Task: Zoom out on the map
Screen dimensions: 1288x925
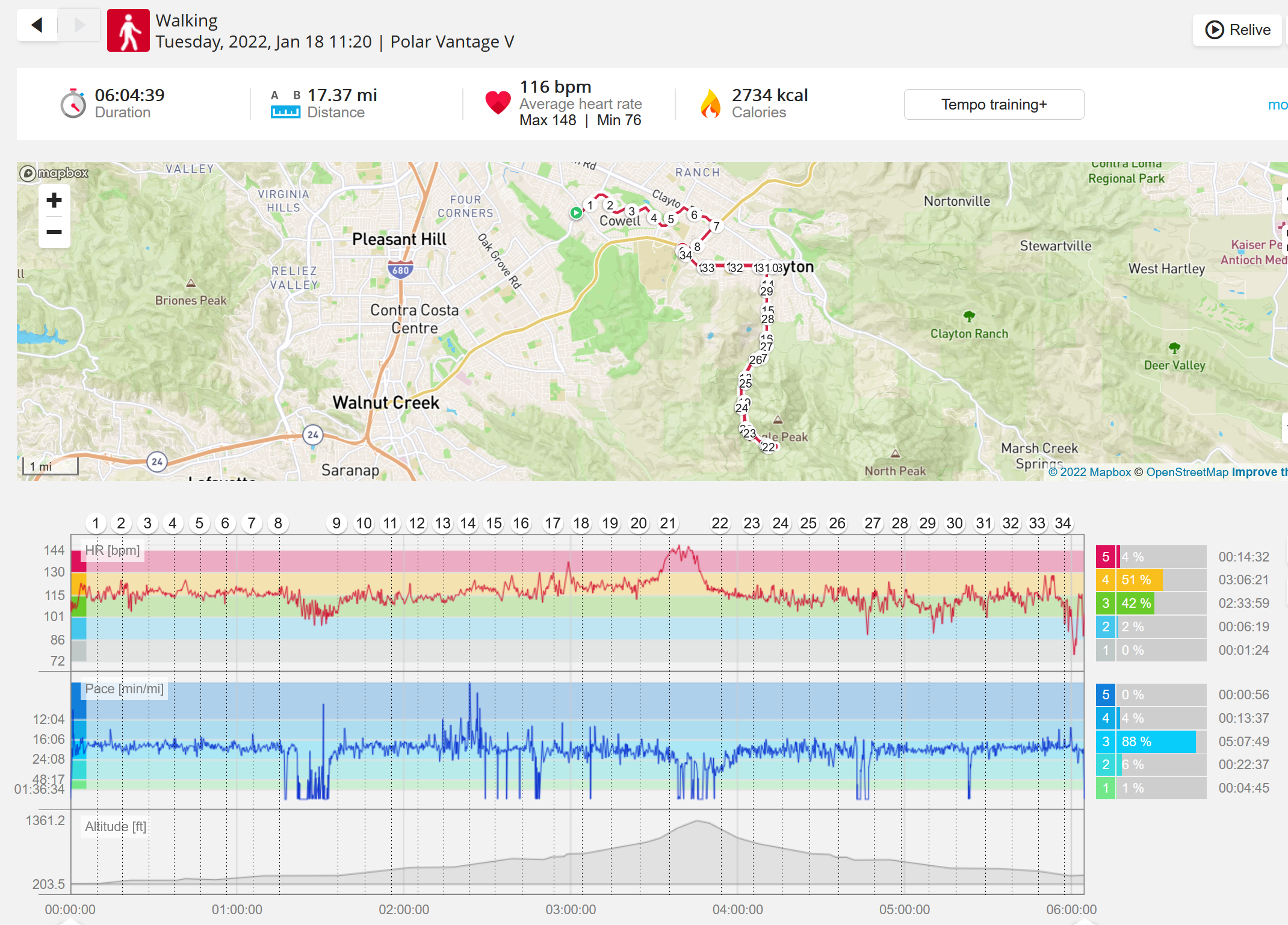Action: [x=54, y=232]
